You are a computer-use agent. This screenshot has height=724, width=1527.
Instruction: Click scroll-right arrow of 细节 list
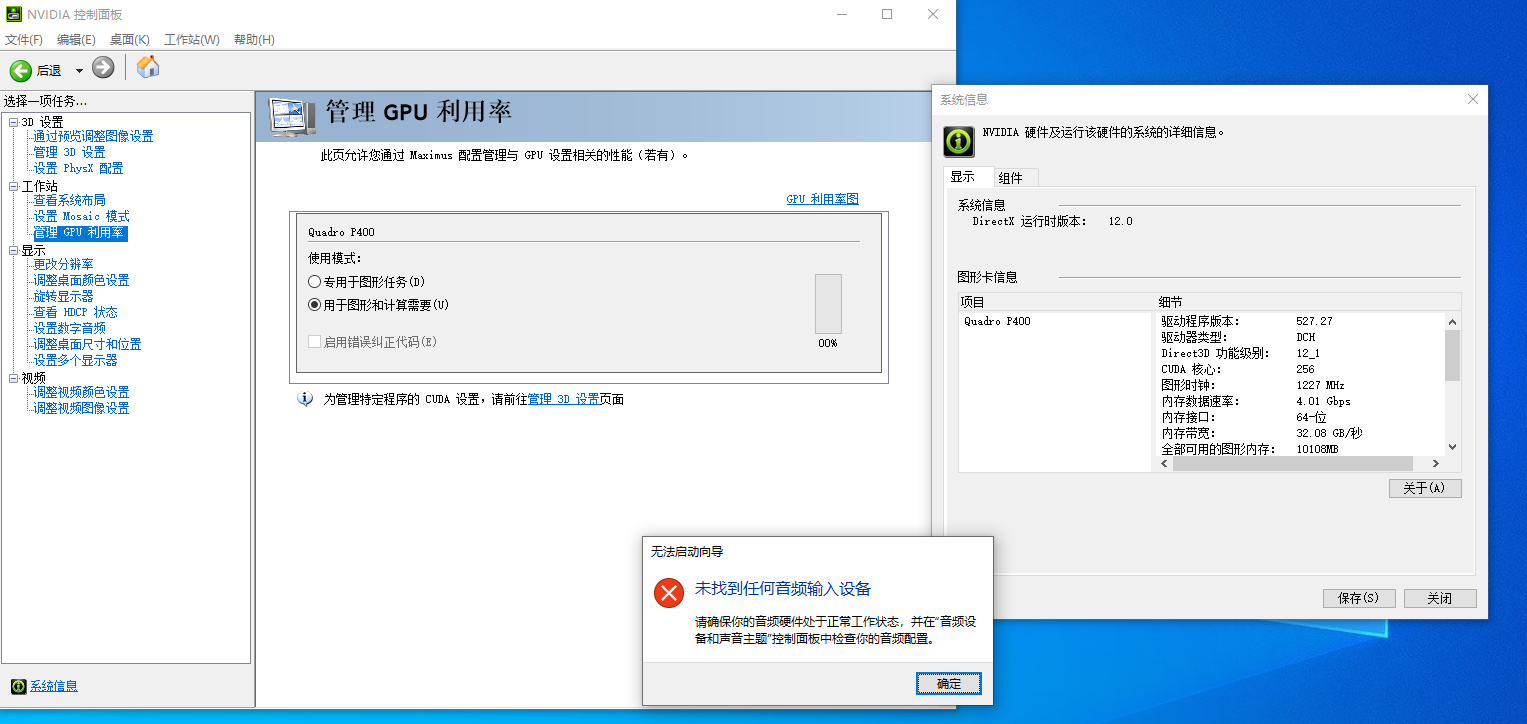coord(1436,464)
